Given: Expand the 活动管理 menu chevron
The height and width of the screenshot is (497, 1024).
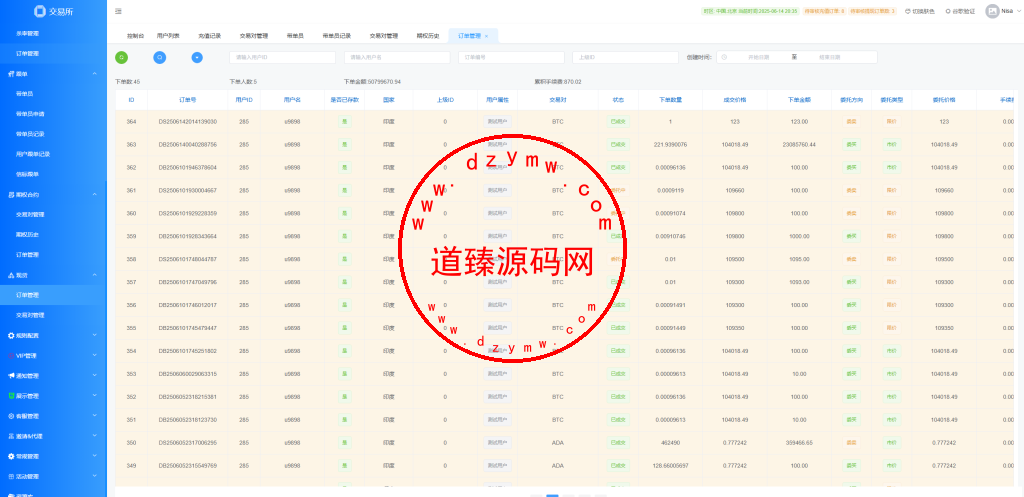Looking at the screenshot, I should pyautogui.click(x=95, y=477).
